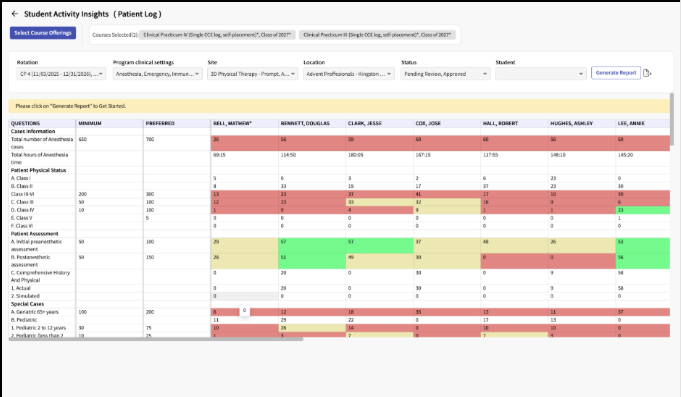Click C. Comprehensive History And Physical label
The image size is (681, 397).
point(40,276)
